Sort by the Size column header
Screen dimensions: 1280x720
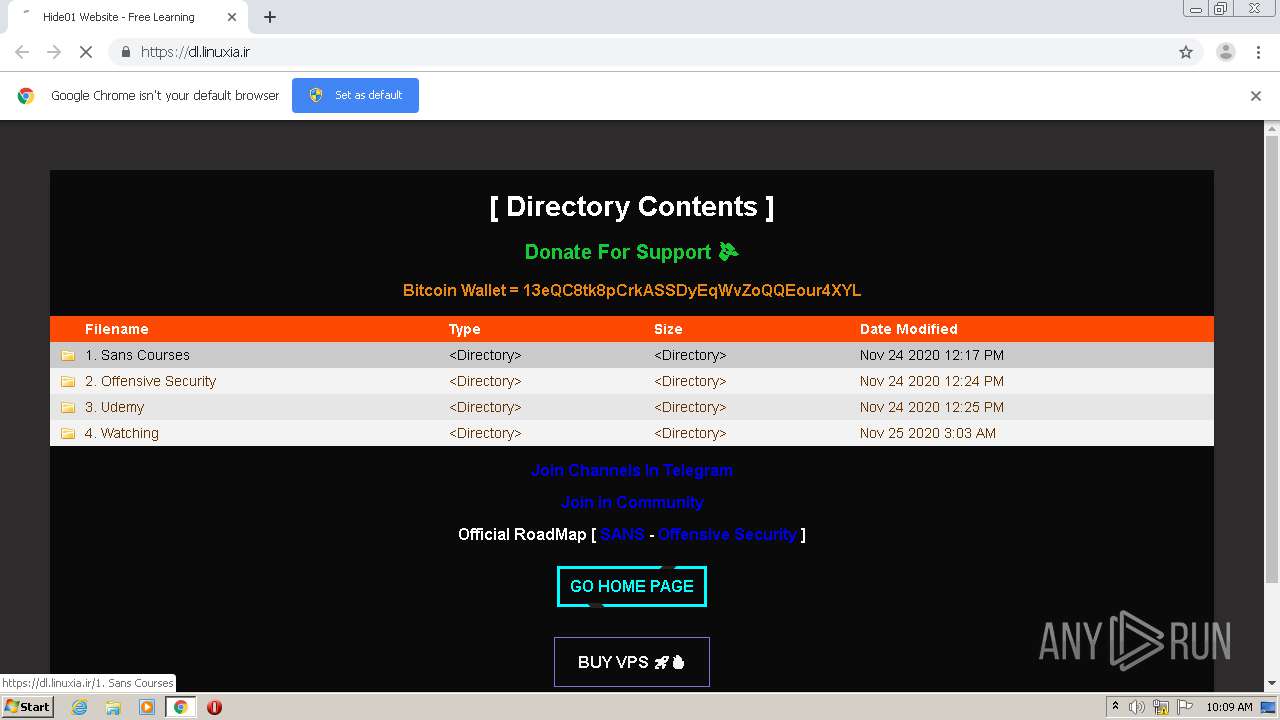[x=668, y=329]
